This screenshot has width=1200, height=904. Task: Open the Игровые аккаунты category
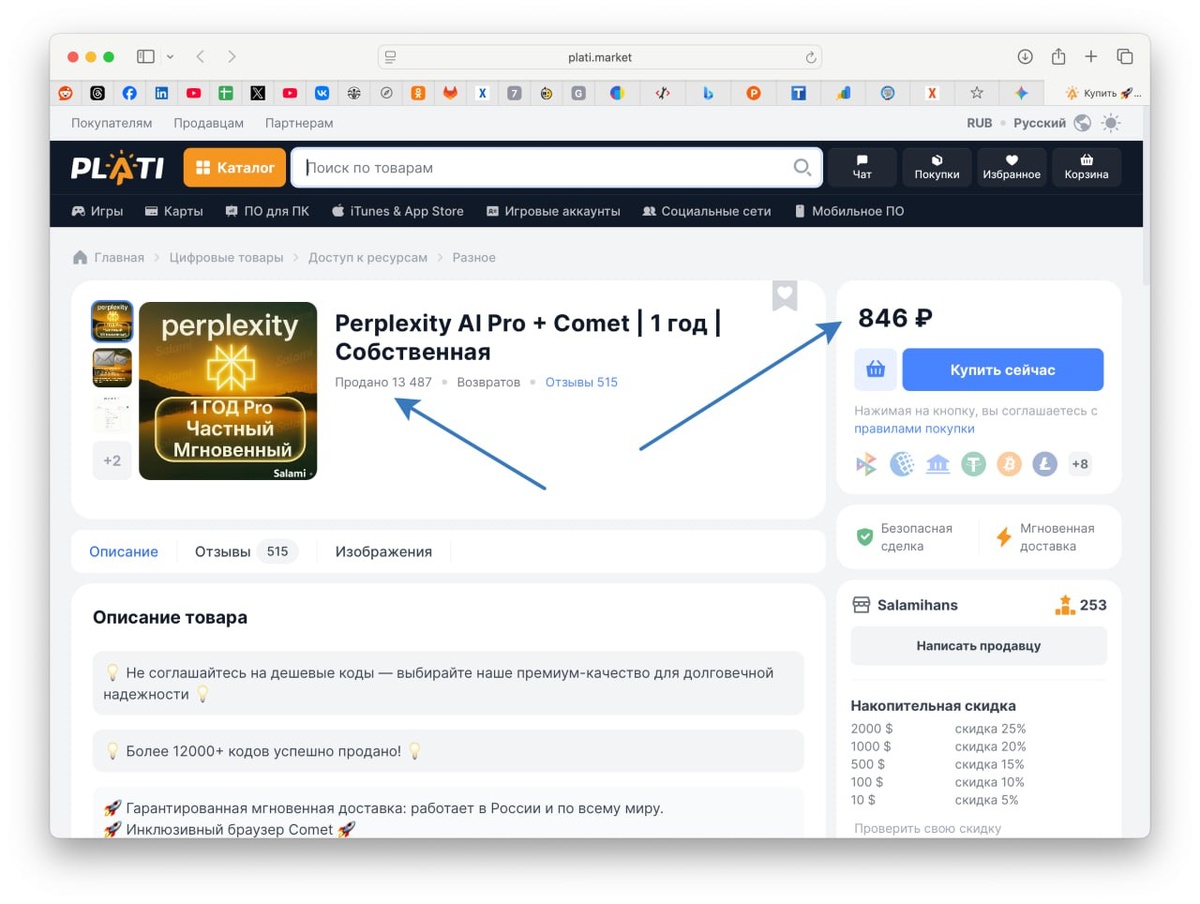553,211
